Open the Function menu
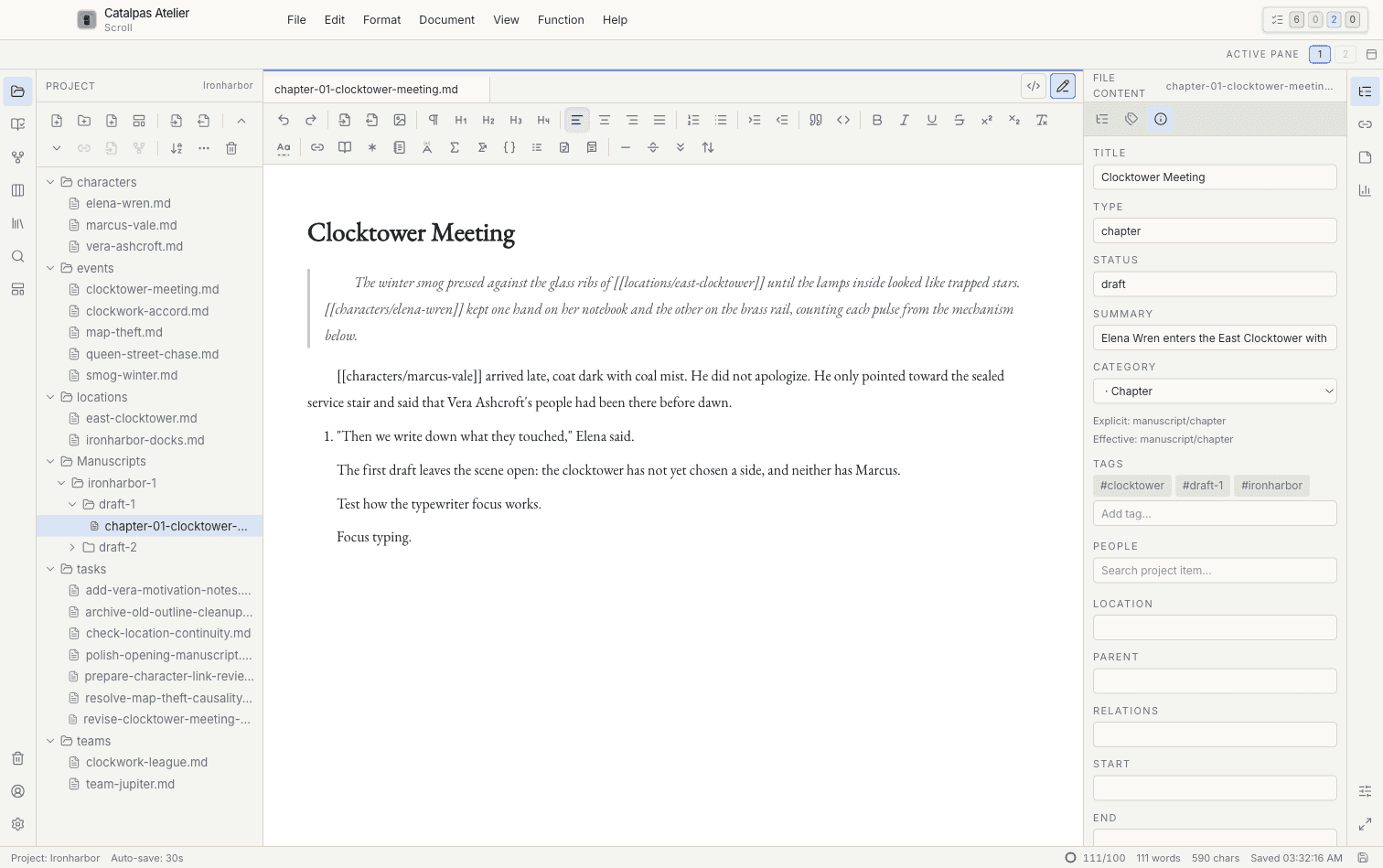1383x868 pixels. tap(561, 19)
